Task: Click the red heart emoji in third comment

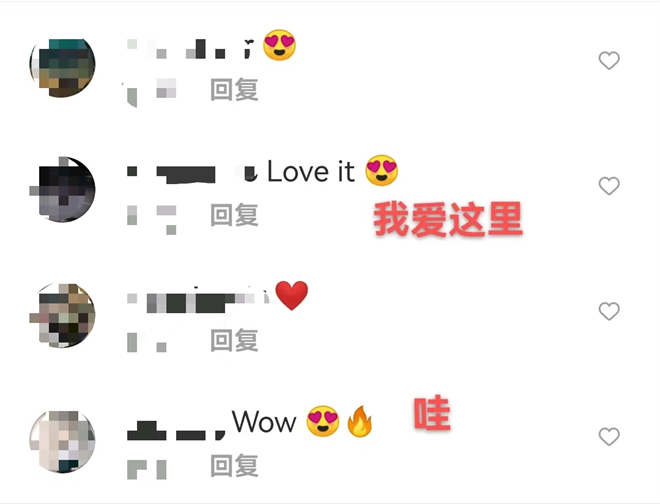Action: tap(292, 295)
